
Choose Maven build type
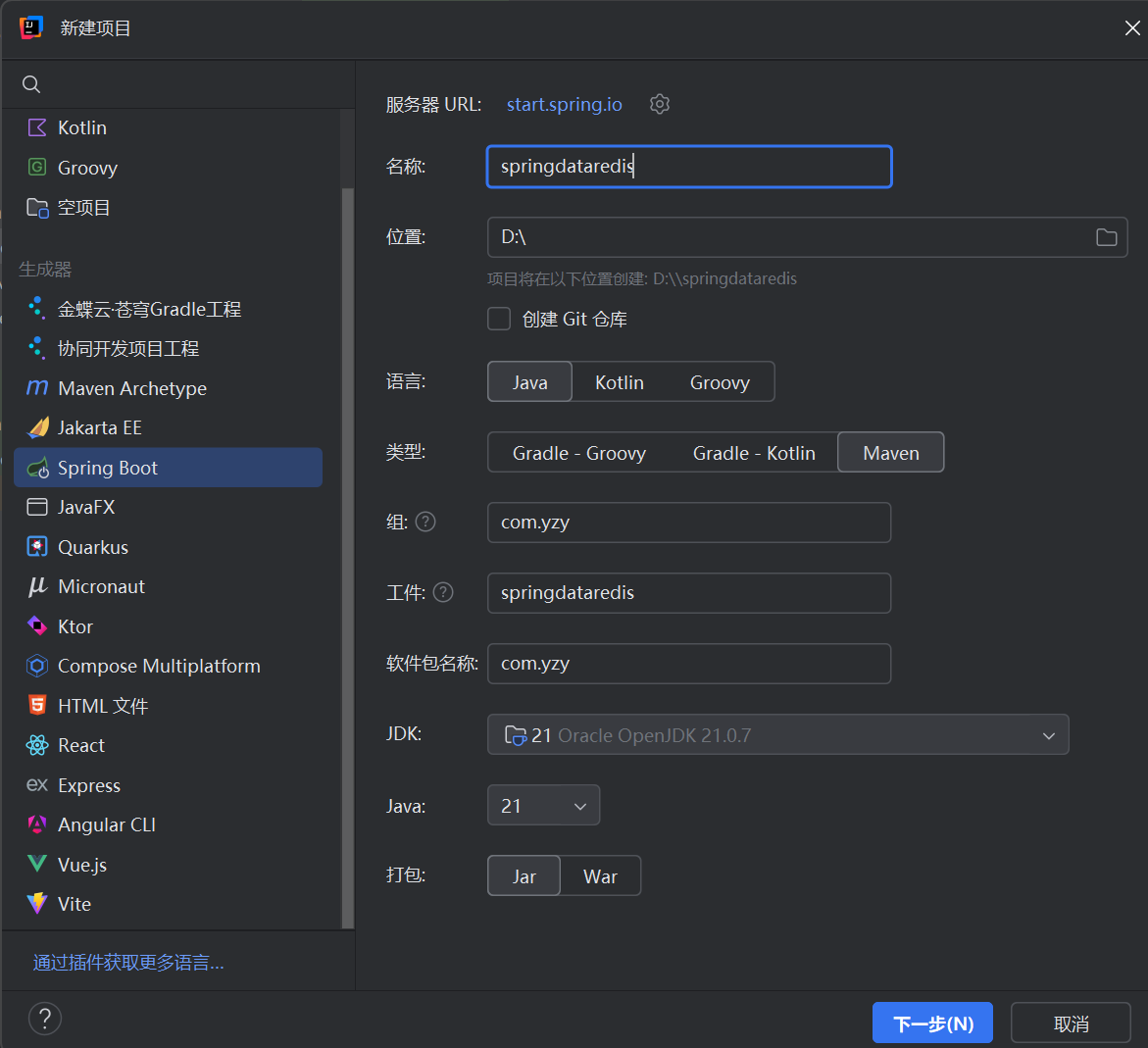point(891,453)
